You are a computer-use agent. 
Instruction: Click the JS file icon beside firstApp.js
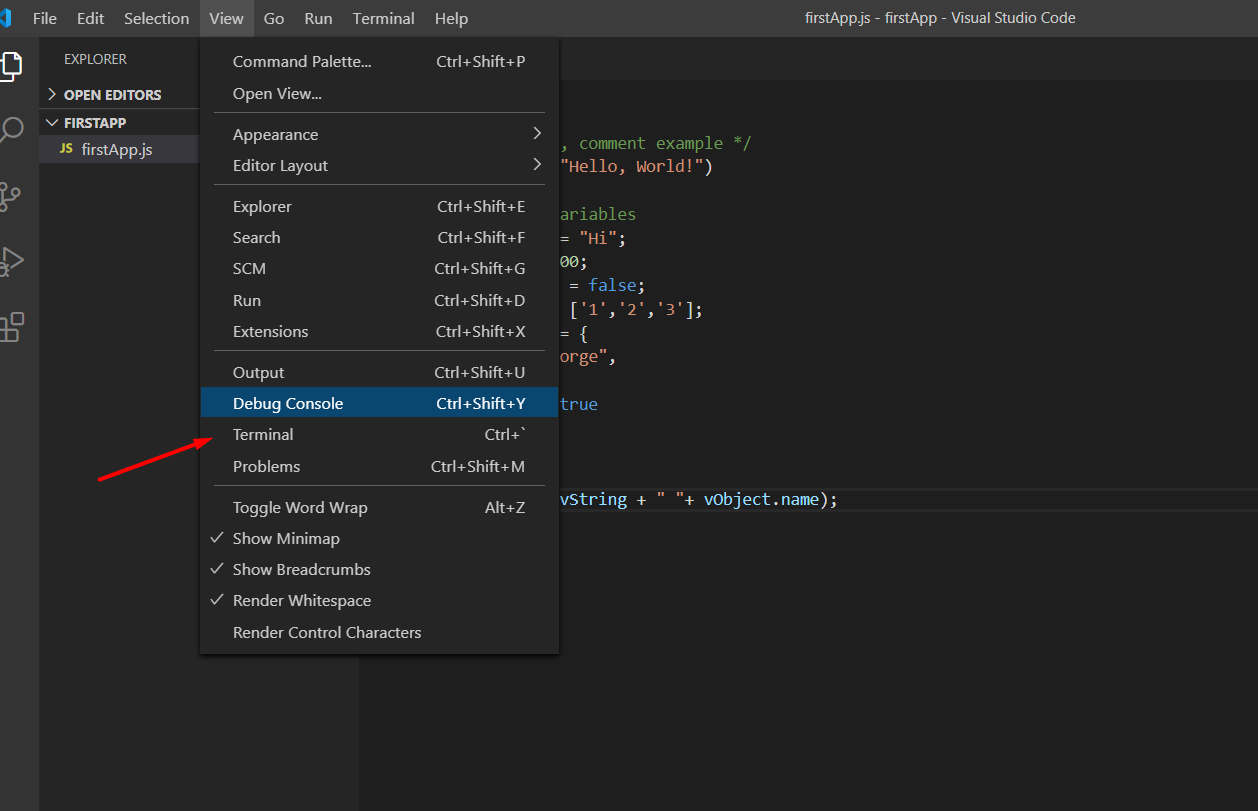point(66,149)
